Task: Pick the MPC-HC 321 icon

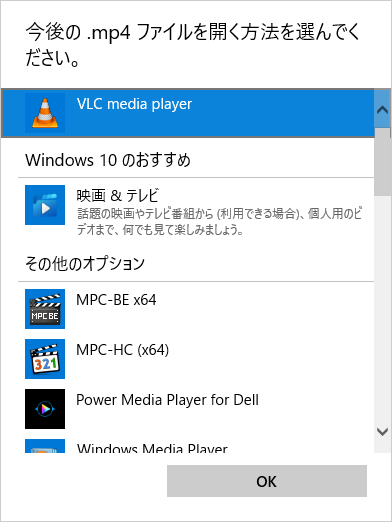Action: 45,359
